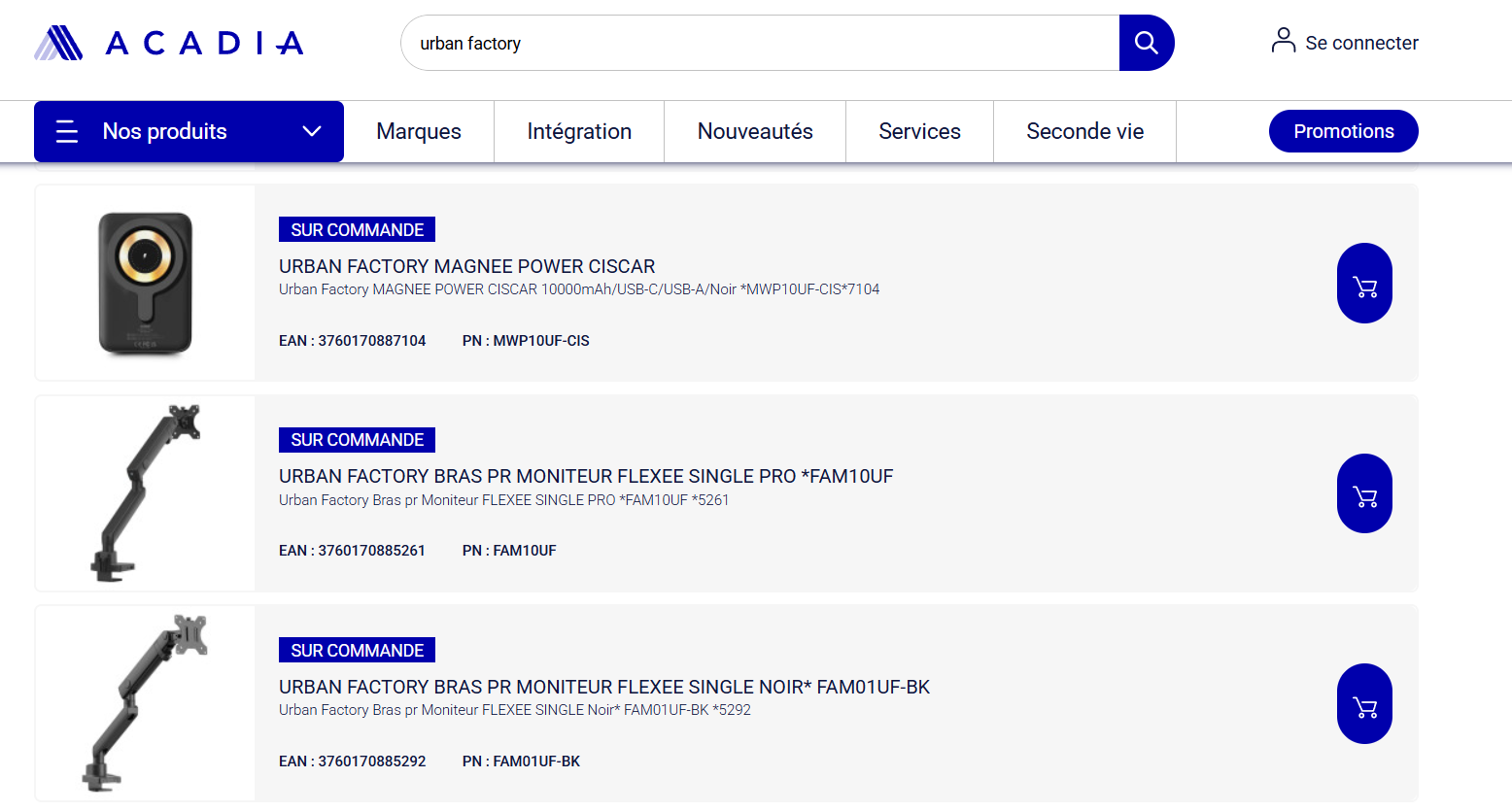Image resolution: width=1512 pixels, height=812 pixels.
Task: Add FLEXEE SINGLE NOIR arm to cart
Action: [1364, 704]
